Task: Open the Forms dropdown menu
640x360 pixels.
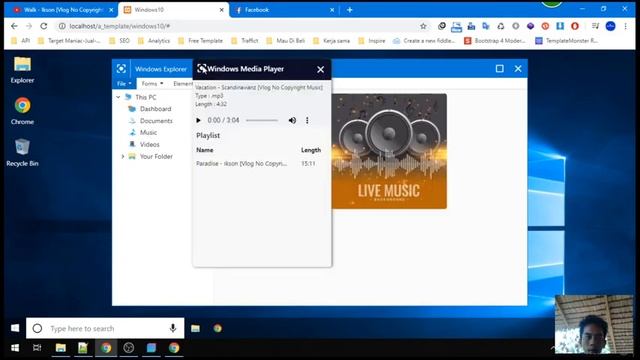Action: 152,84
